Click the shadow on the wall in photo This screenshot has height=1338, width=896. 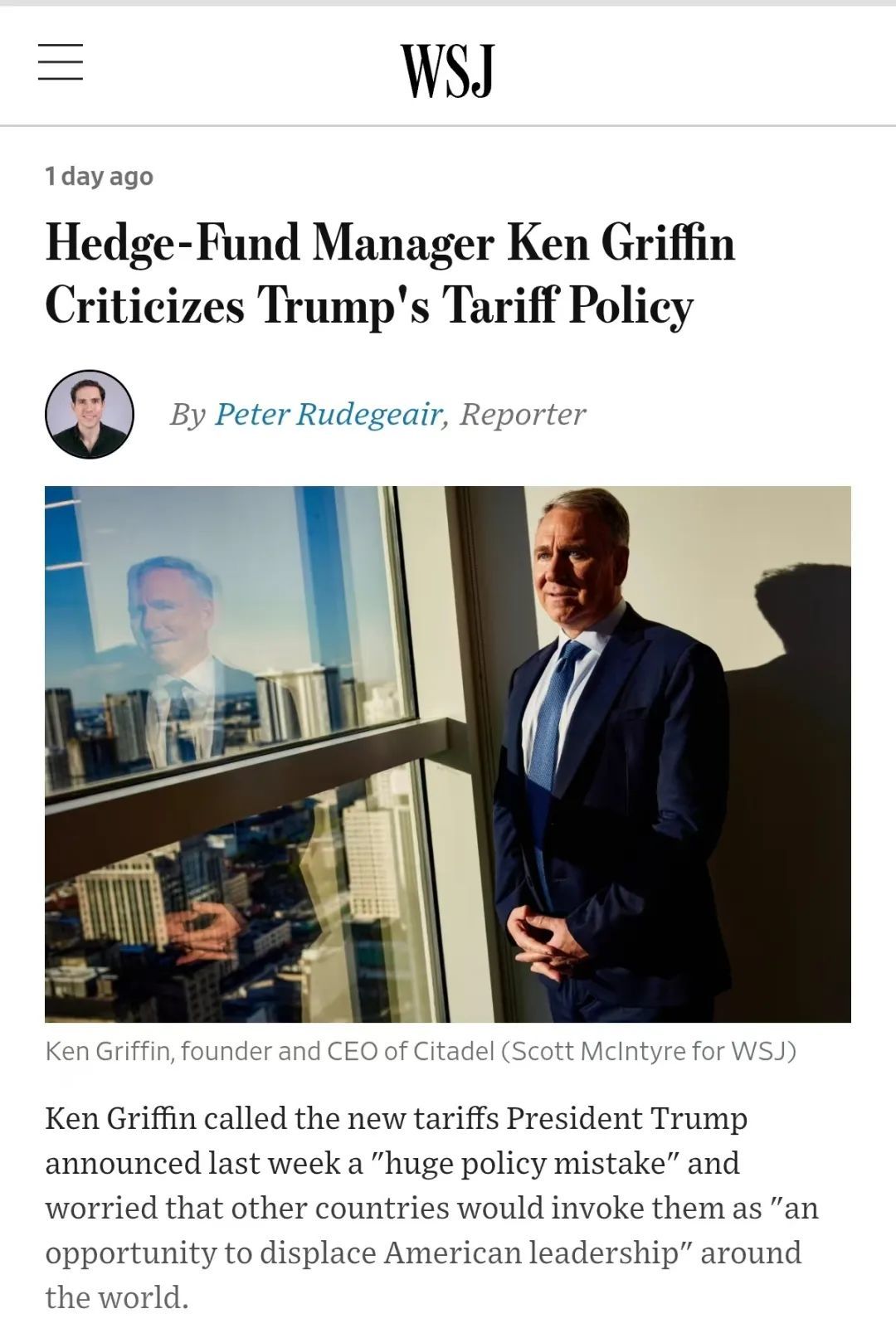point(796,664)
